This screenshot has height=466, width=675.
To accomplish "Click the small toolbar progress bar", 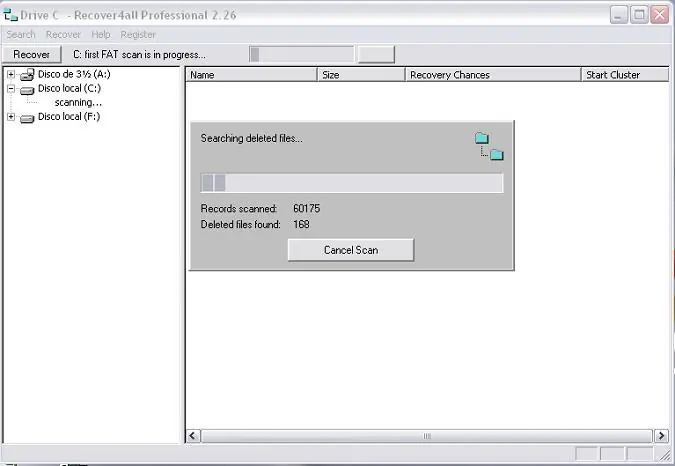I will point(302,55).
